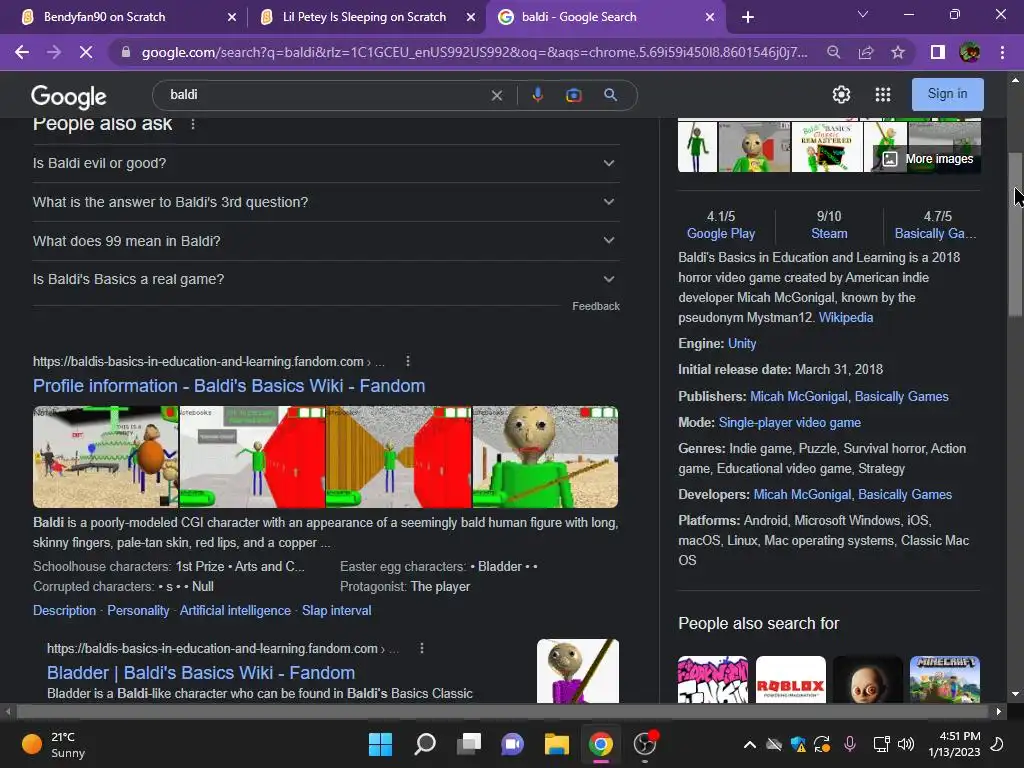Close the baldi Google Search tab
This screenshot has width=1024, height=768.
coord(710,17)
